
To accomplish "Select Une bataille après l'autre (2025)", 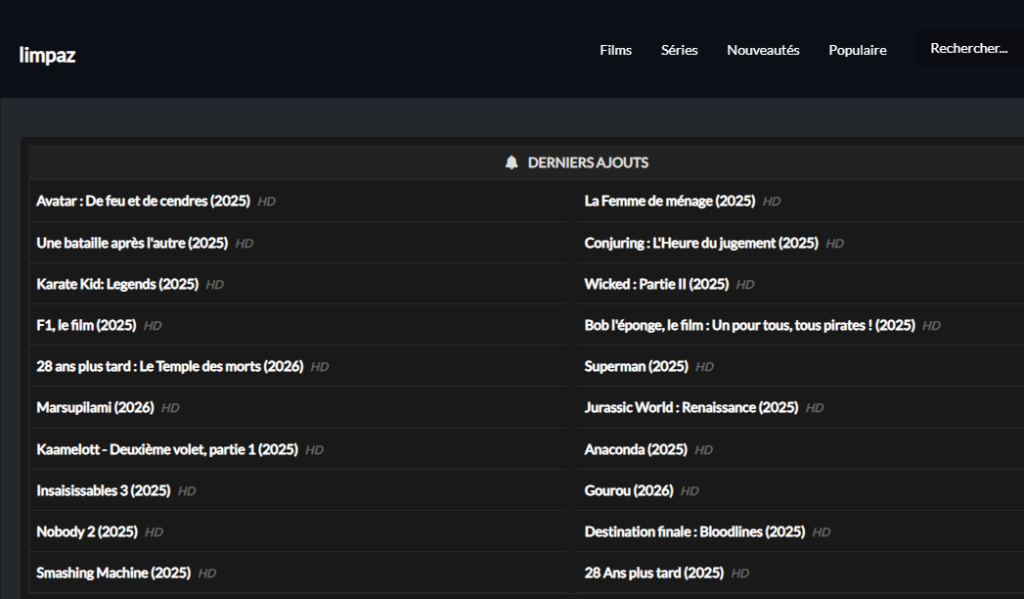I will tap(132, 243).
